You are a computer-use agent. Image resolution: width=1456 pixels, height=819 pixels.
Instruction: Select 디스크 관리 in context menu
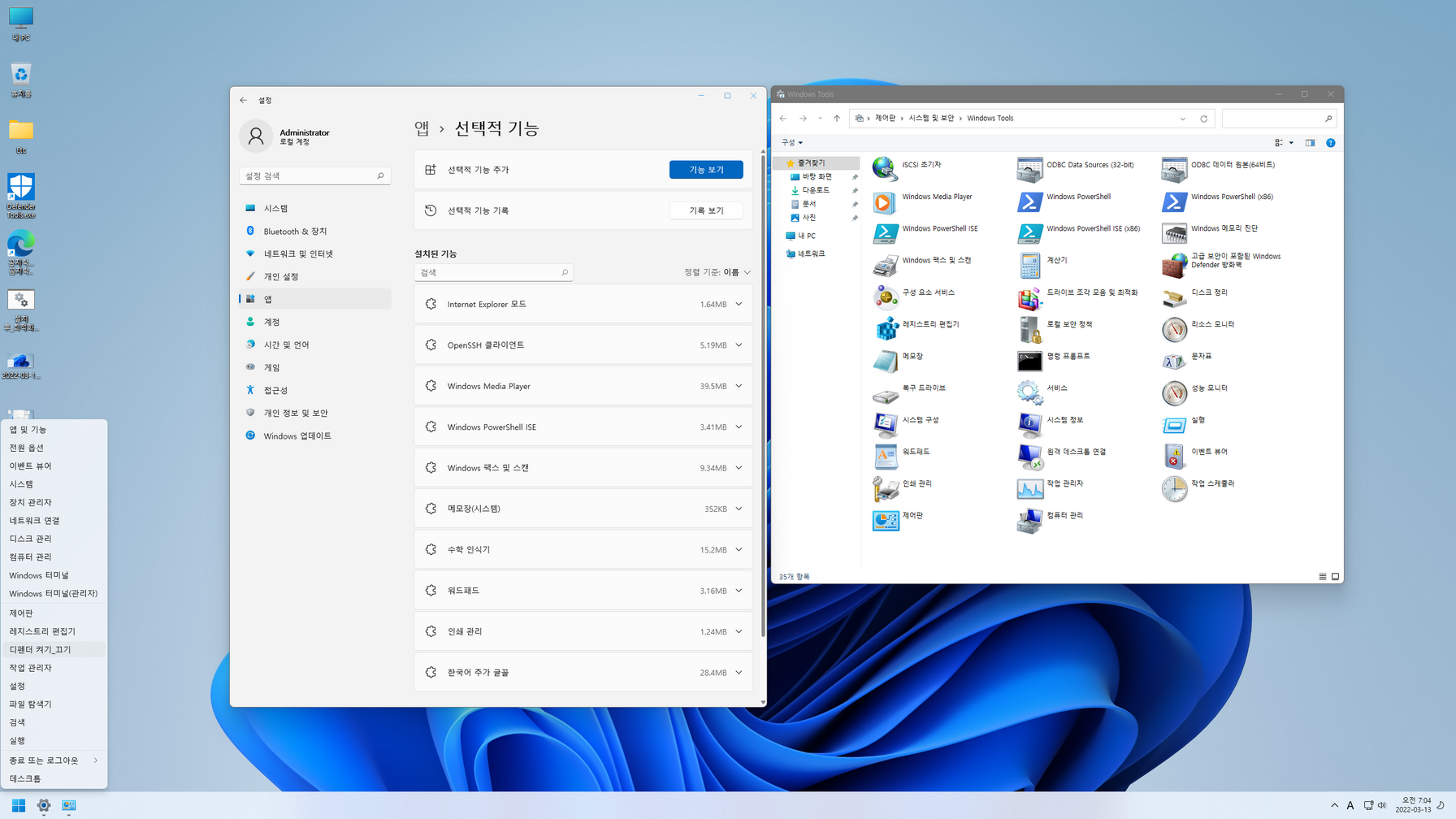(x=54, y=538)
